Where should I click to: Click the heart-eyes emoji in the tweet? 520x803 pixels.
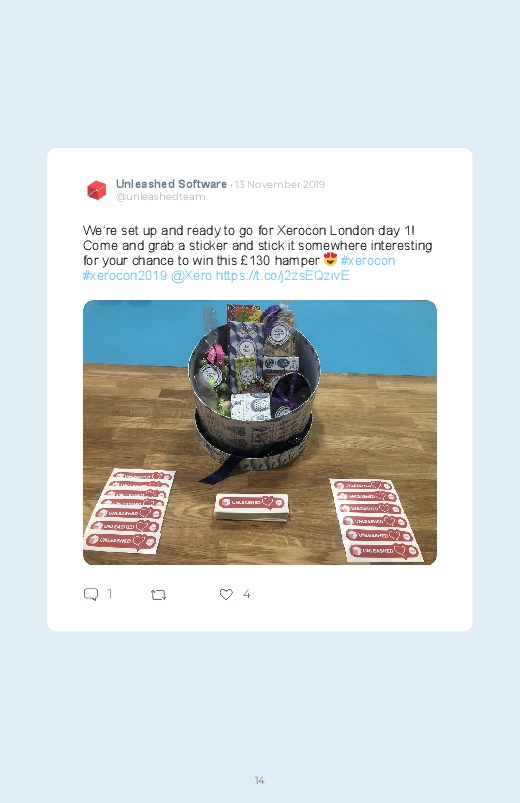click(x=330, y=259)
